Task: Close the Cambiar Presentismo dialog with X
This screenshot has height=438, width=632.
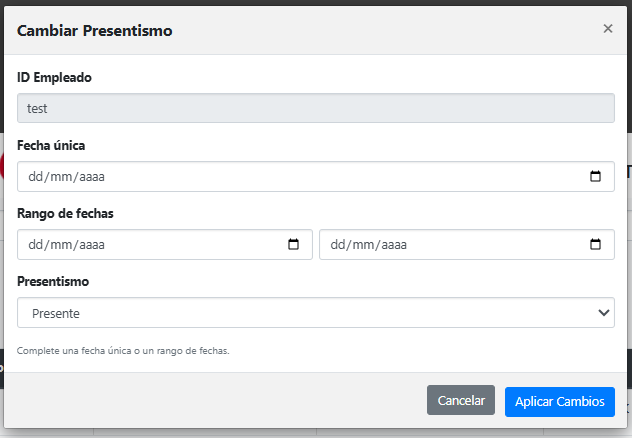Action: [x=607, y=29]
